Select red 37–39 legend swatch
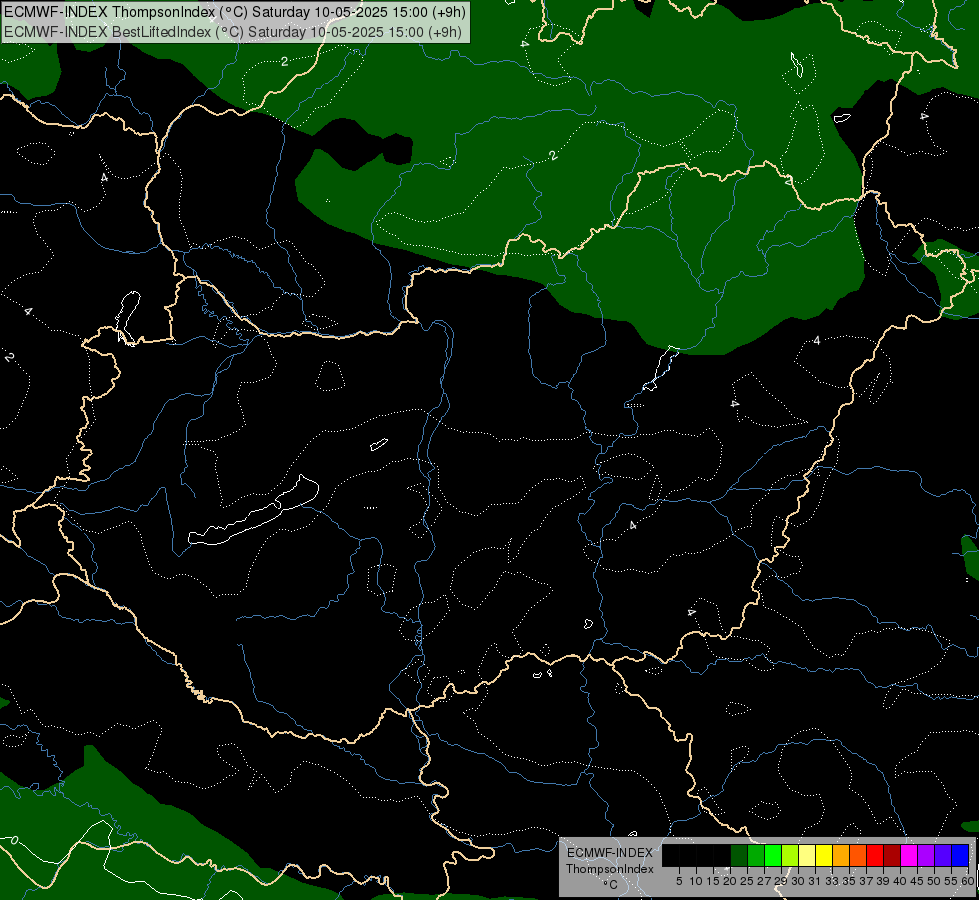979x900 pixels. click(x=875, y=855)
